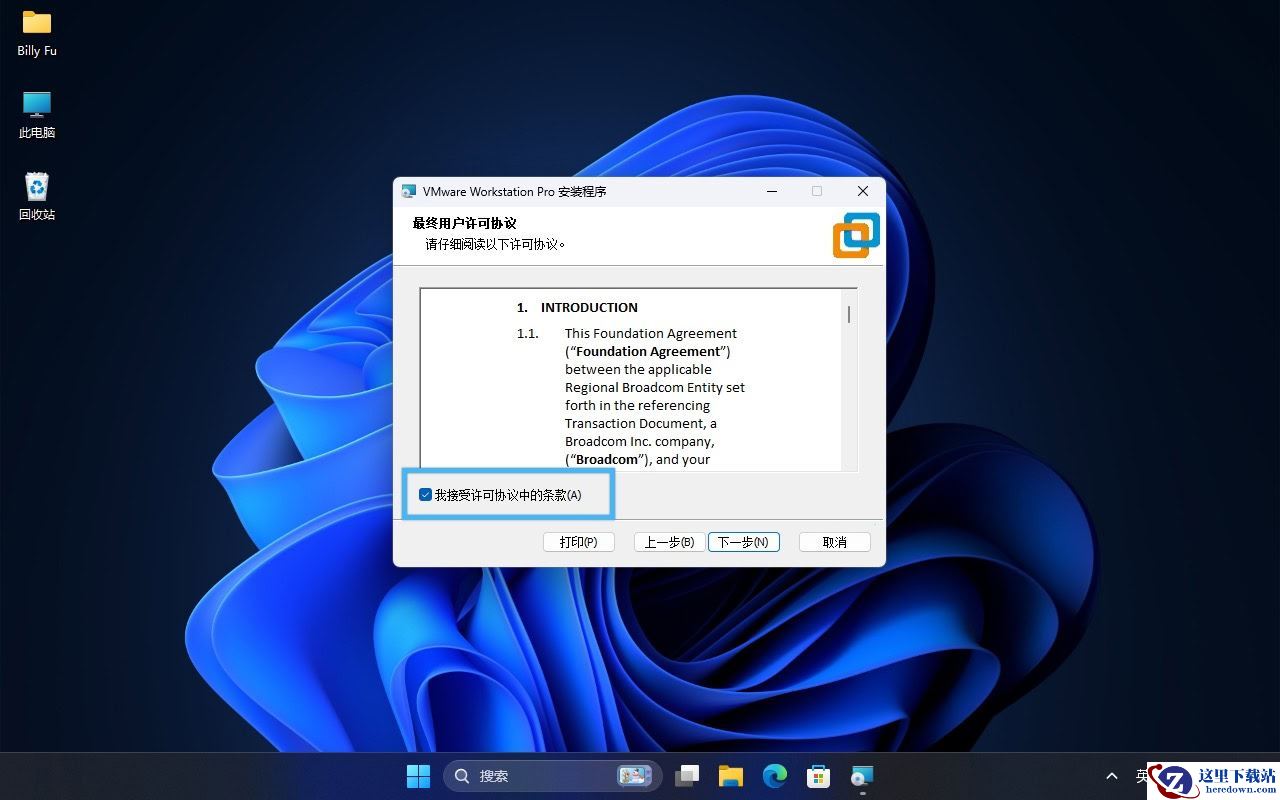Open Task View from the taskbar
1280x800 pixels.
(687, 776)
